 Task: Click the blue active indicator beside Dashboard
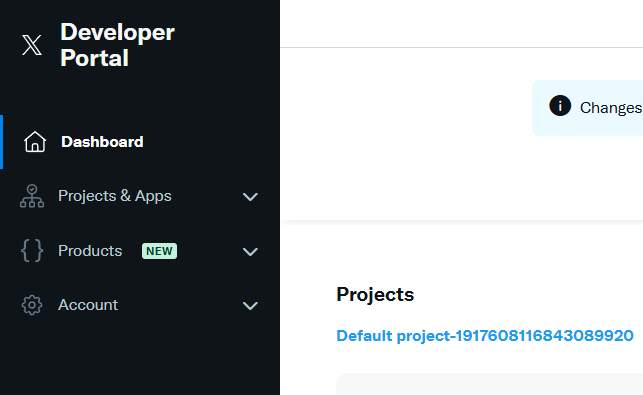2,142
